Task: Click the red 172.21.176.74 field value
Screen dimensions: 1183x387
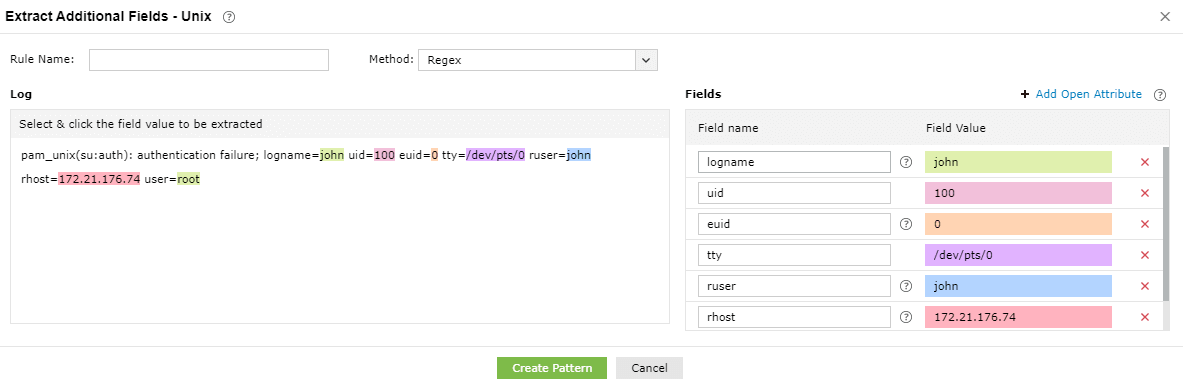Action: (1019, 317)
